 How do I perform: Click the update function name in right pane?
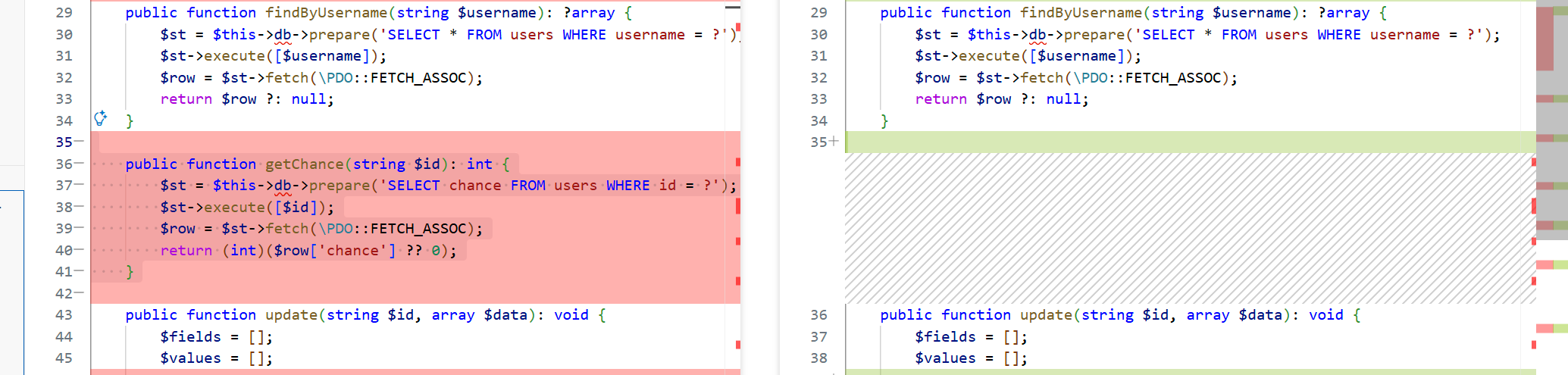1046,315
